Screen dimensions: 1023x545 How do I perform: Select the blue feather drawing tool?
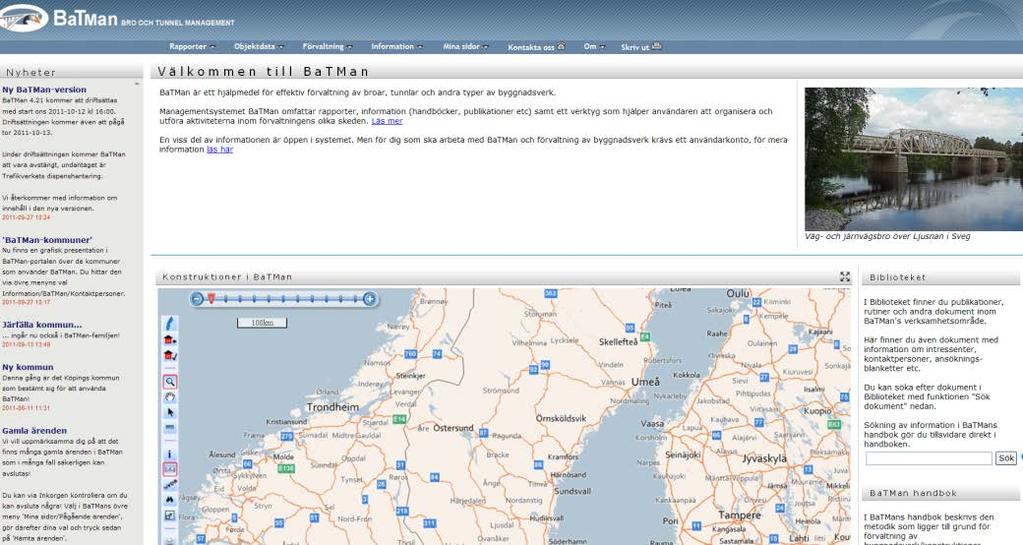pyautogui.click(x=170, y=323)
